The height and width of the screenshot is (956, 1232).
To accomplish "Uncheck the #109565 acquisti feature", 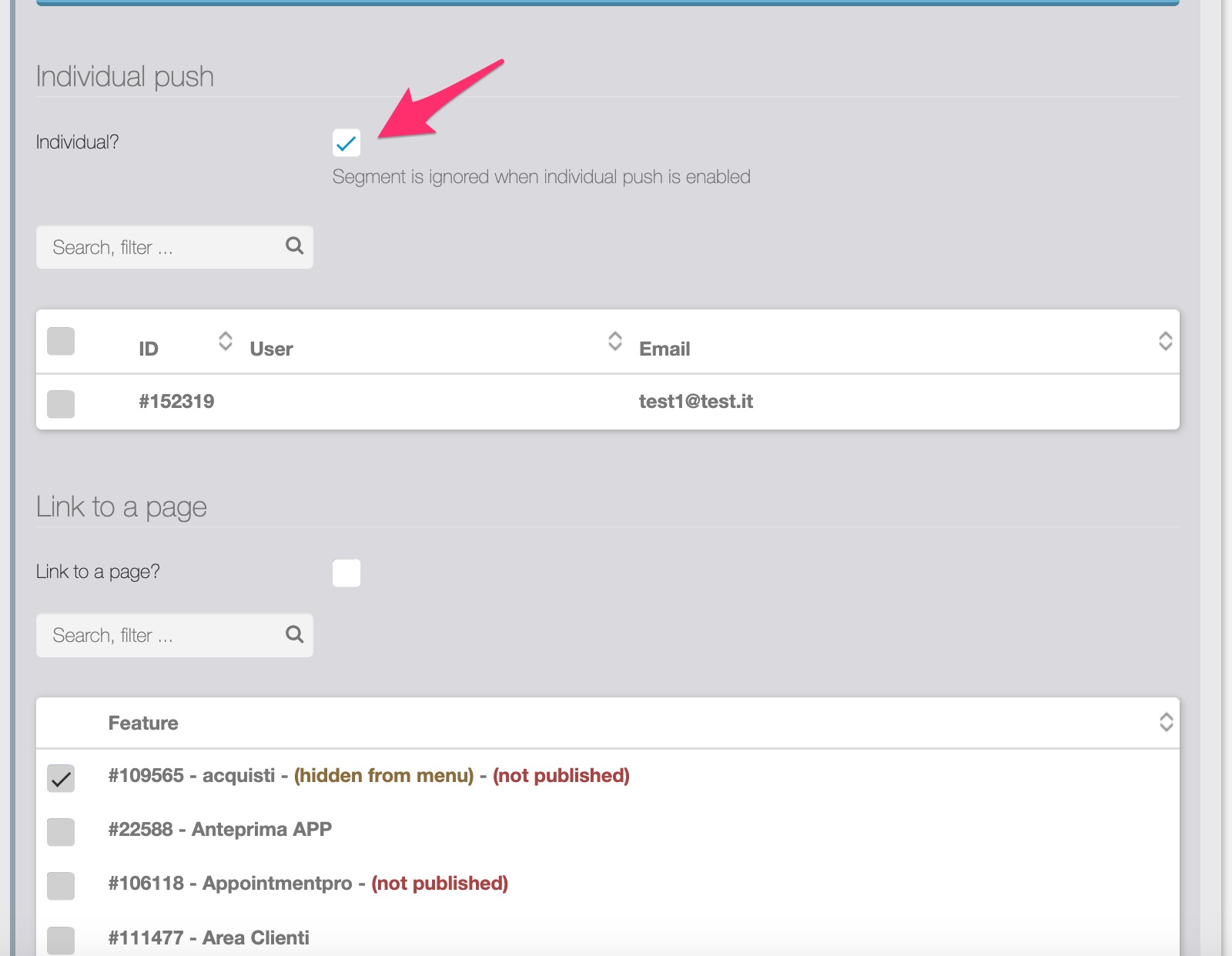I will coord(61,778).
